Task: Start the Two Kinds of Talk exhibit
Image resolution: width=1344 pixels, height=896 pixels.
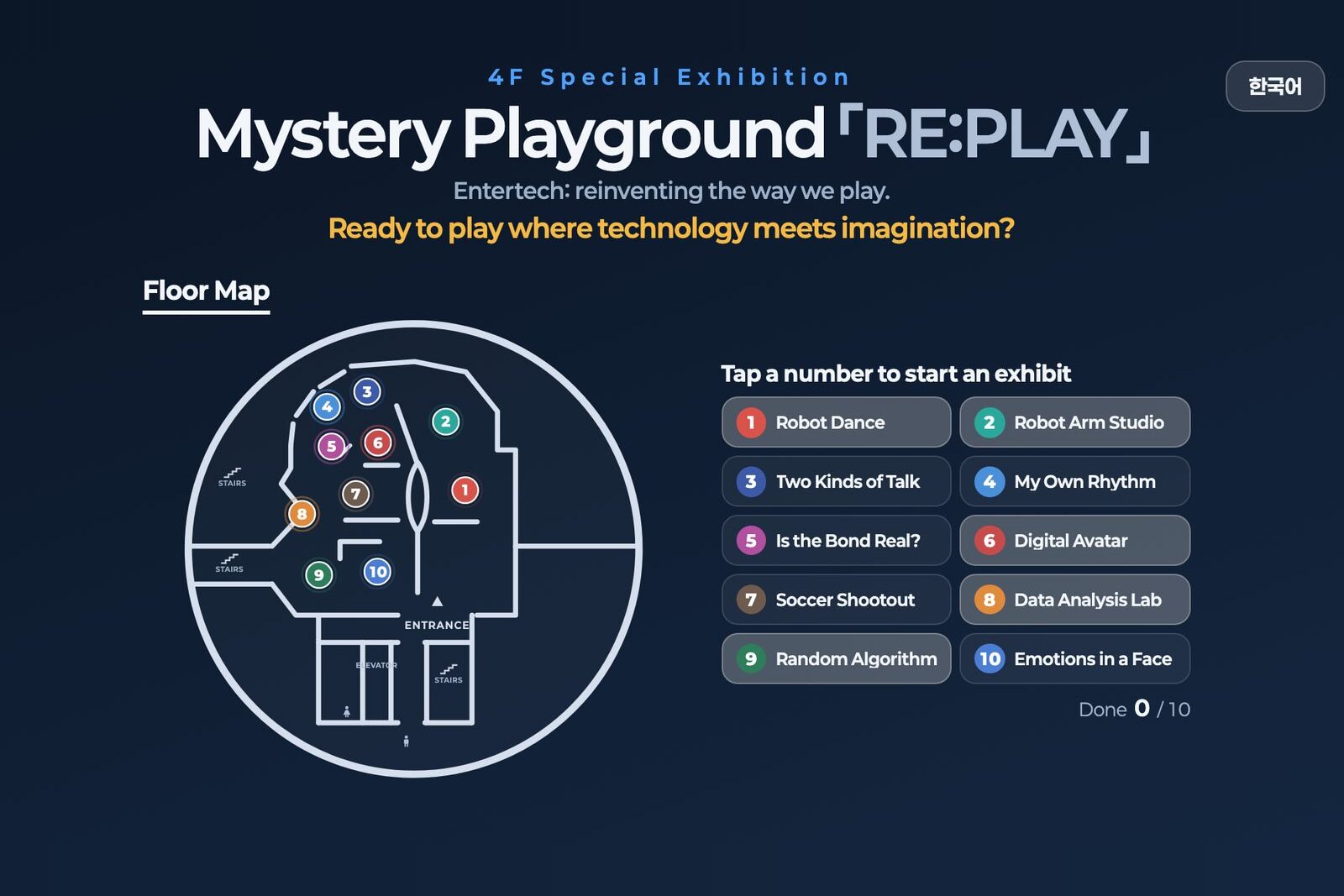Action: pyautogui.click(x=836, y=481)
